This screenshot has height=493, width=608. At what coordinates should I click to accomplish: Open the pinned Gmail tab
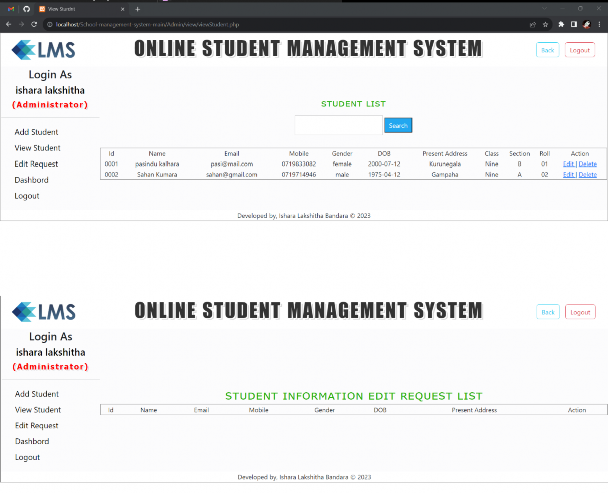coord(10,8)
